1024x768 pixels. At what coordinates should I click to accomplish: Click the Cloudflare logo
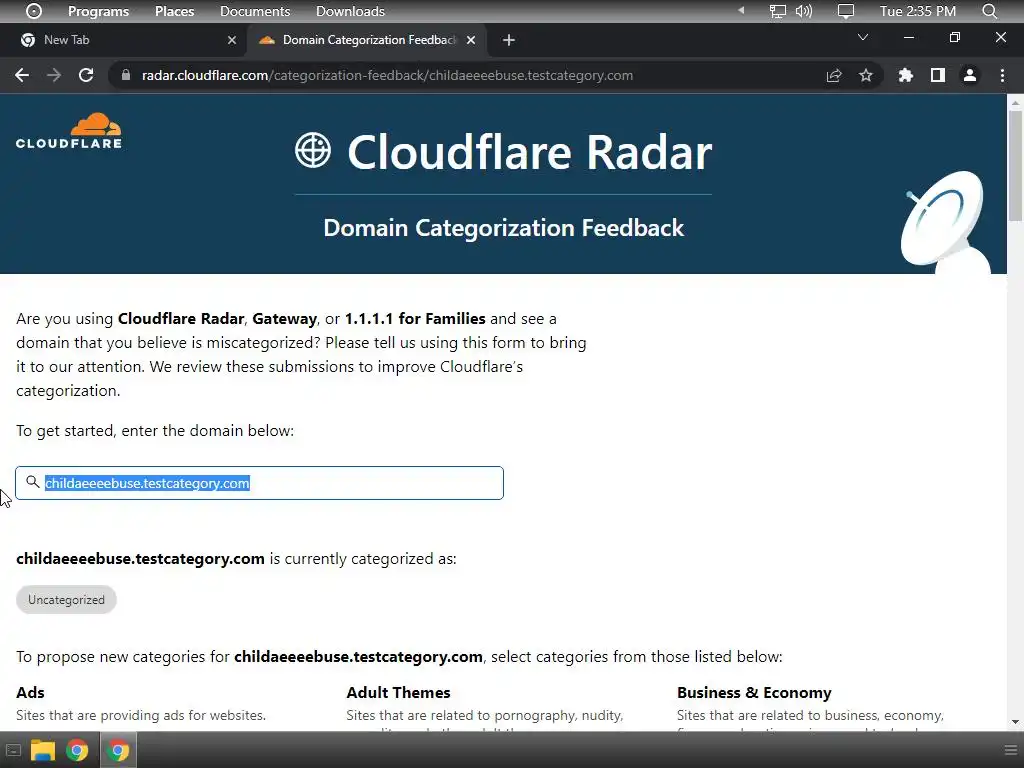[x=69, y=131]
